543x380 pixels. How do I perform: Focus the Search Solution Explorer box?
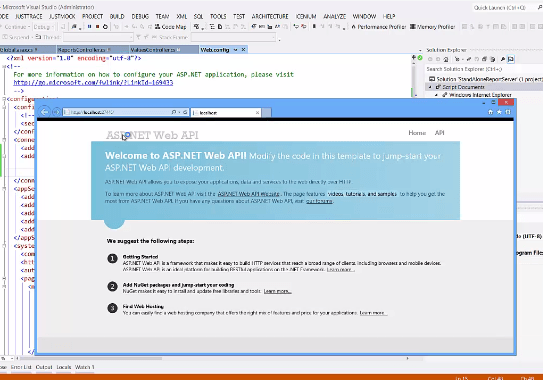[x=484, y=69]
